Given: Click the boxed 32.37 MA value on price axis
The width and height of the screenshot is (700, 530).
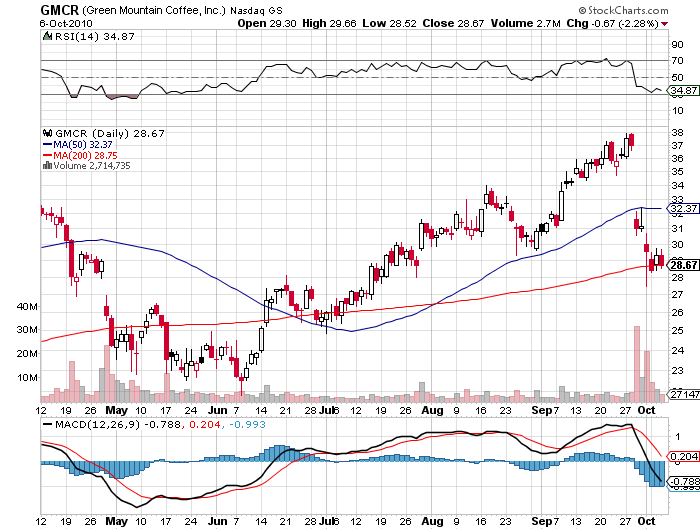Looking at the screenshot, I should [x=683, y=209].
